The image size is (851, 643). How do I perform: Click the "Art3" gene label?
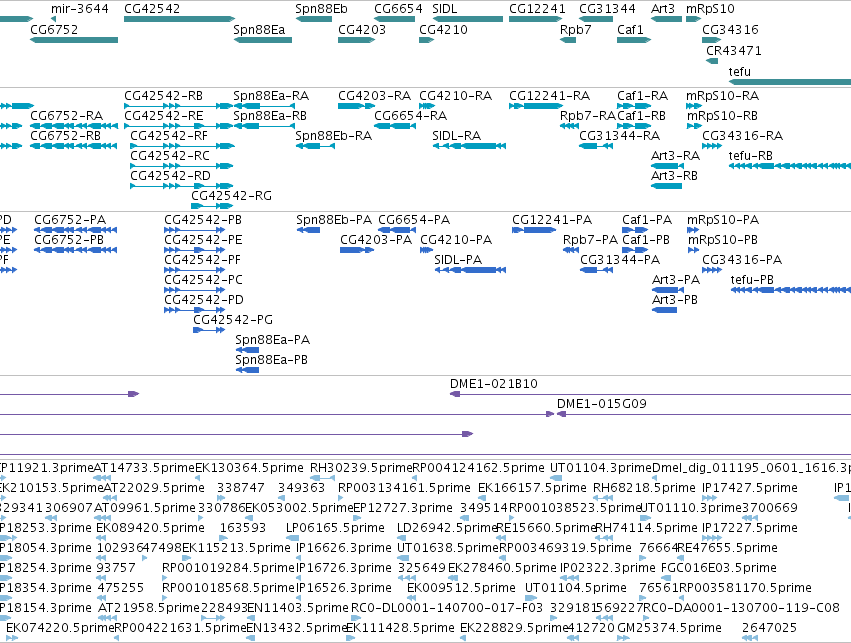[663, 9]
